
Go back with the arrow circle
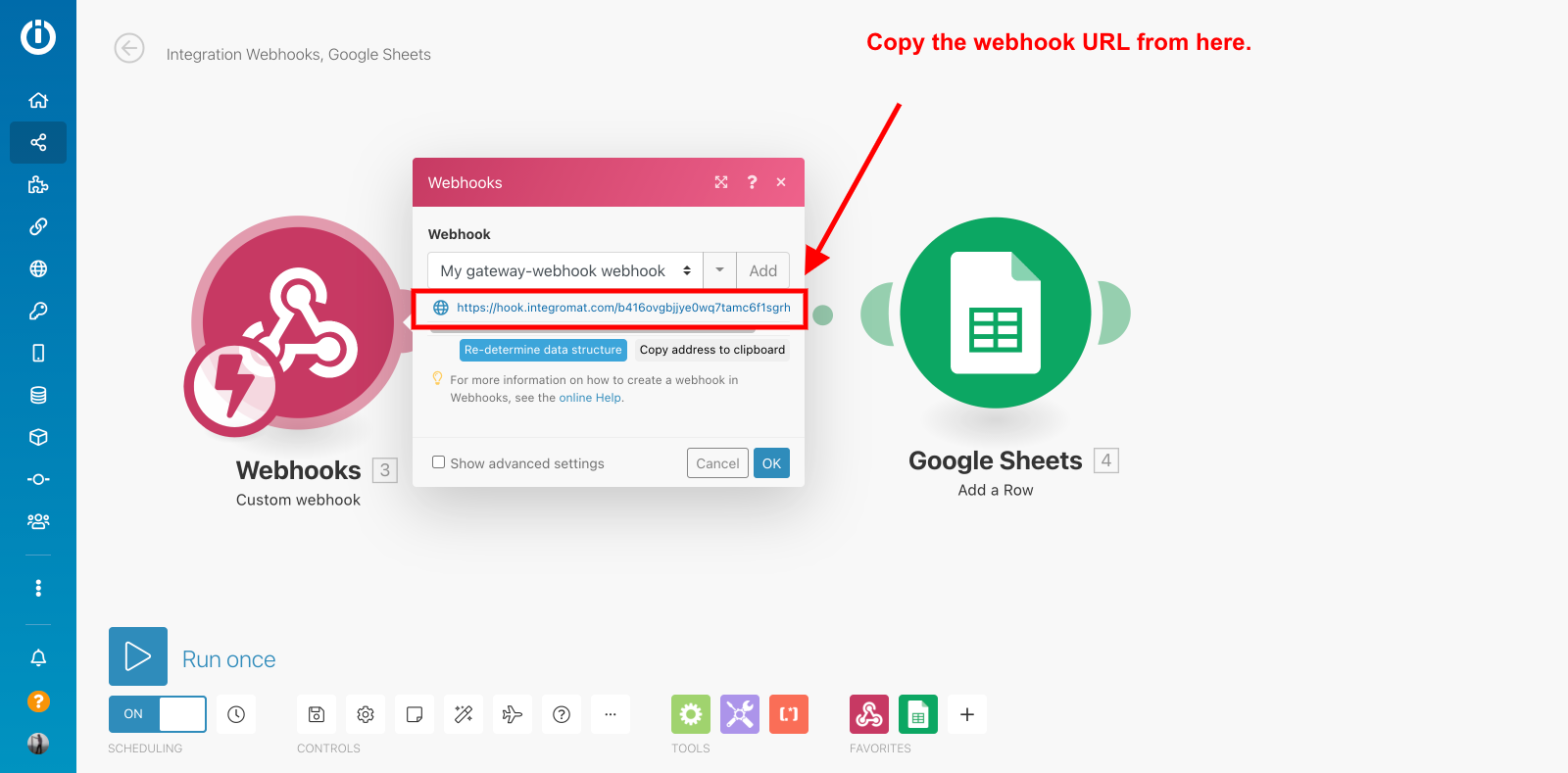point(129,48)
